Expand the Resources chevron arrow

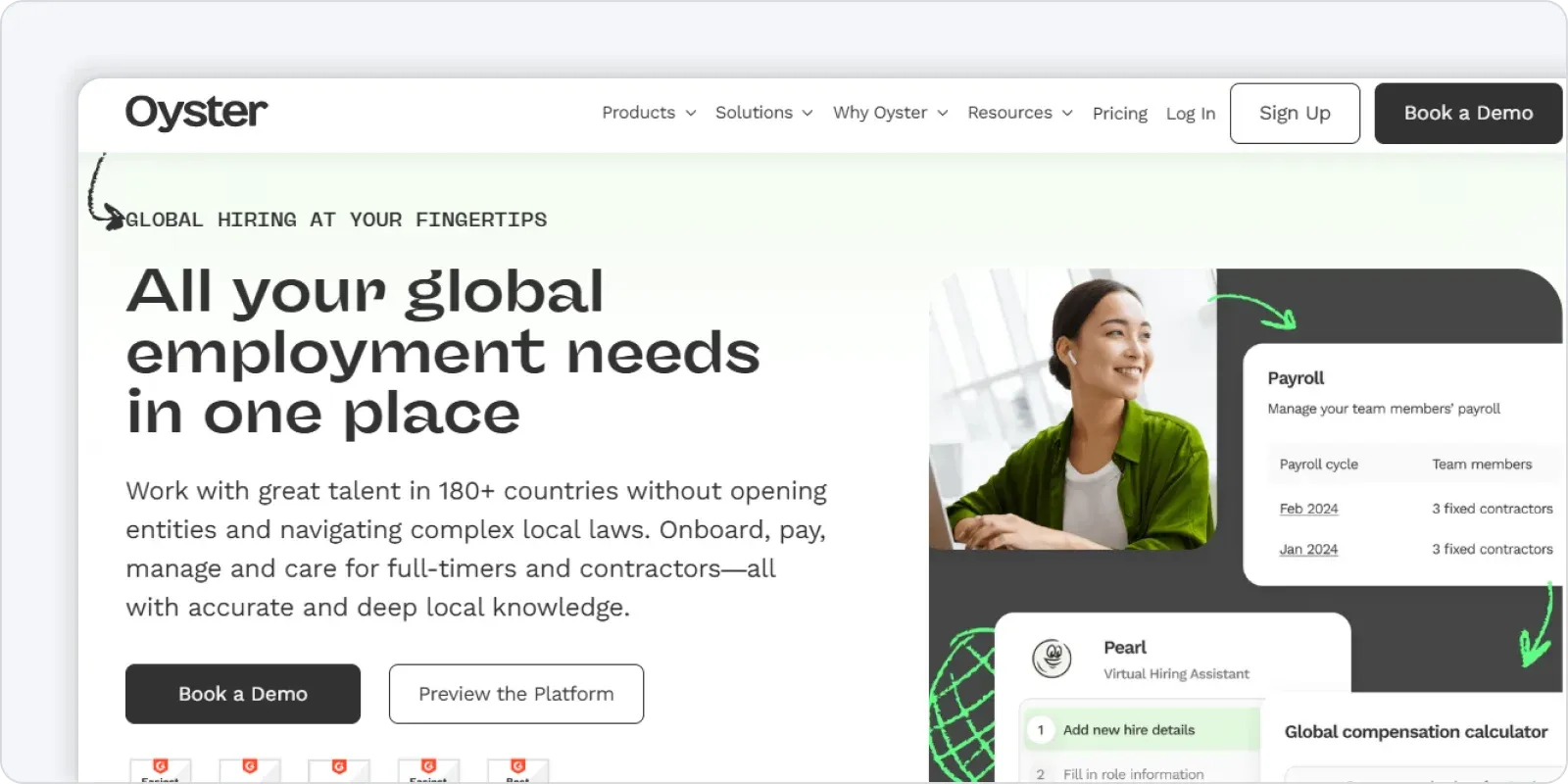click(1067, 114)
